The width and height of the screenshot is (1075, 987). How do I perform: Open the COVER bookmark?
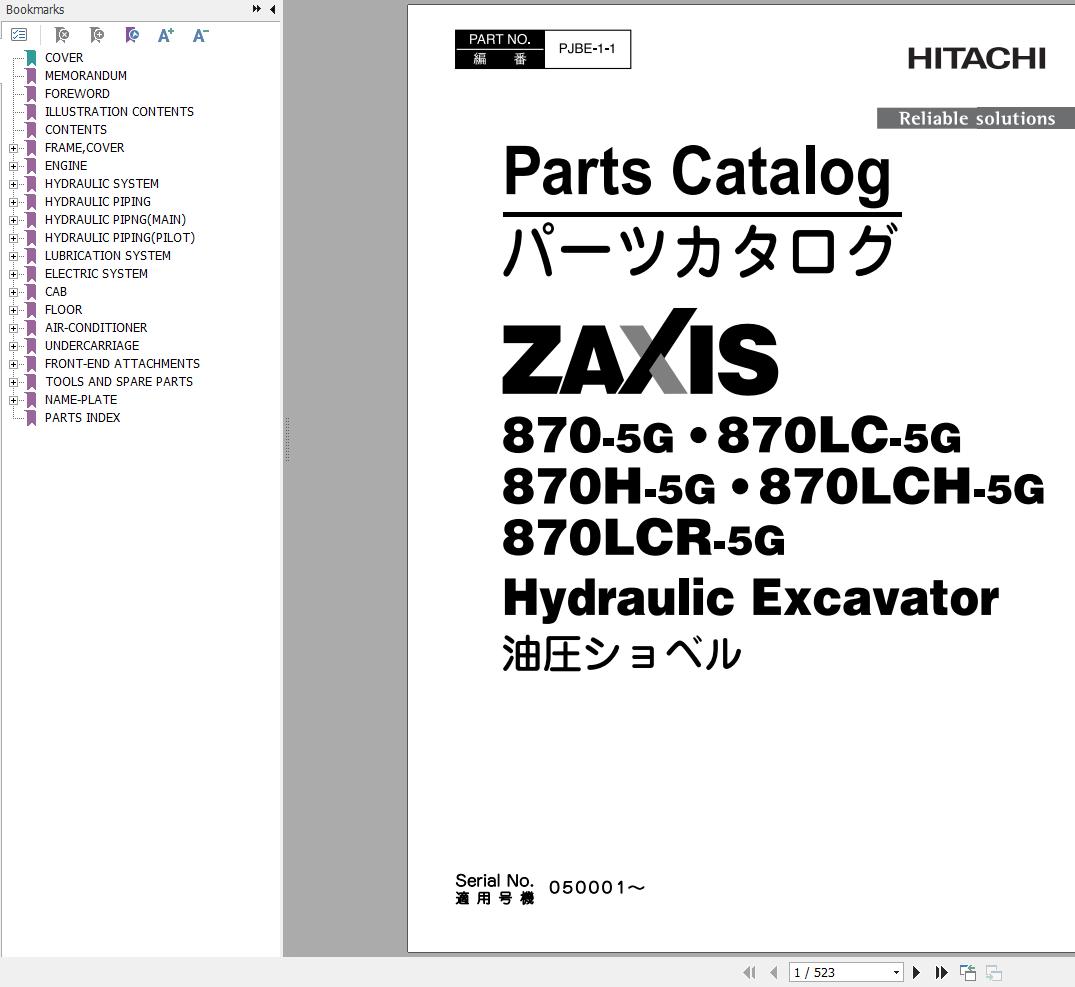pyautogui.click(x=64, y=58)
